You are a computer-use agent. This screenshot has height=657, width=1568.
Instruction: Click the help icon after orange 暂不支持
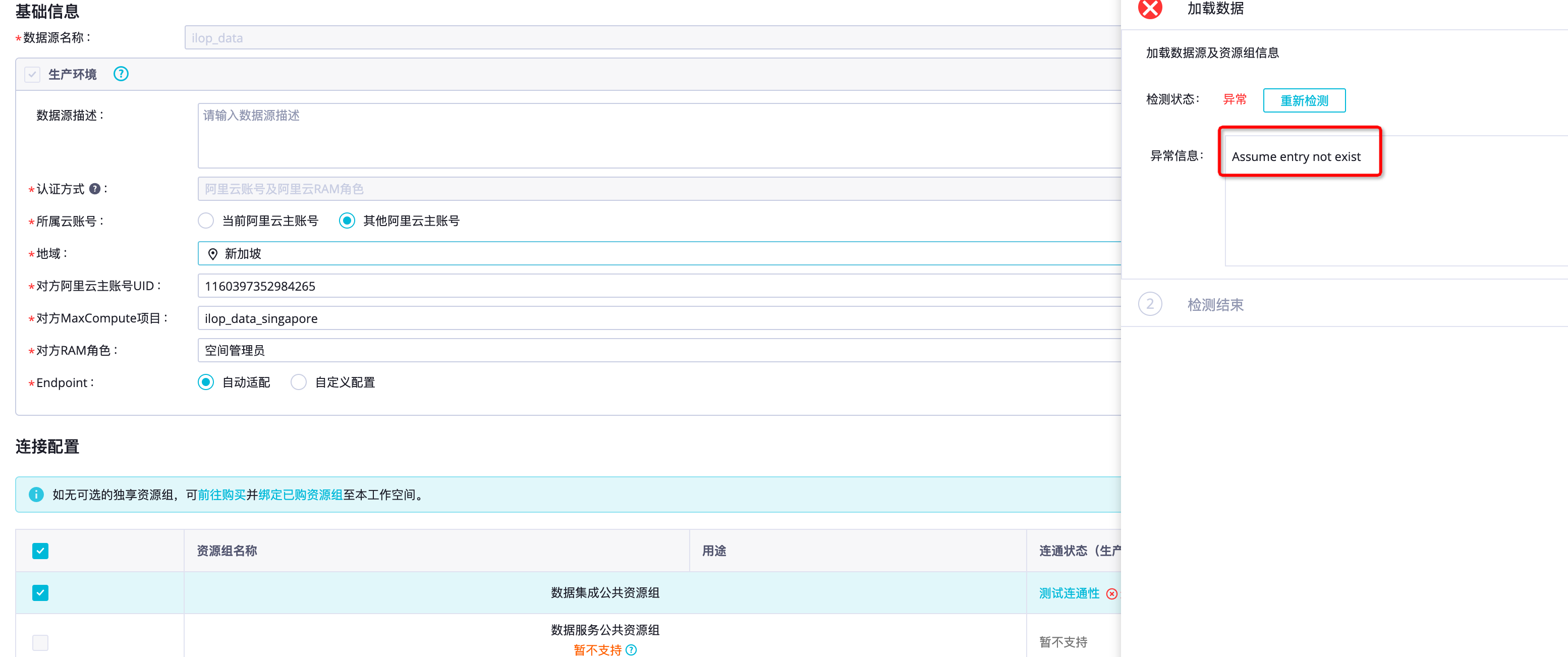pyautogui.click(x=631, y=650)
